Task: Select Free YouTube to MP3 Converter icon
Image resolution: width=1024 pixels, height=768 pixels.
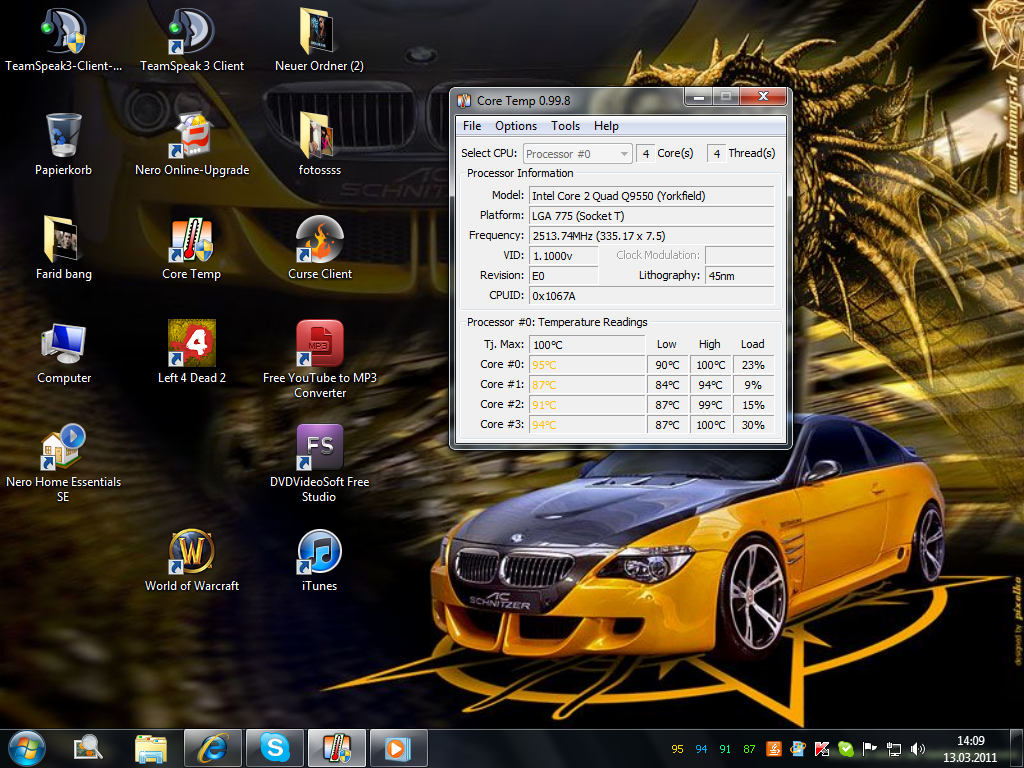Action: coord(319,359)
